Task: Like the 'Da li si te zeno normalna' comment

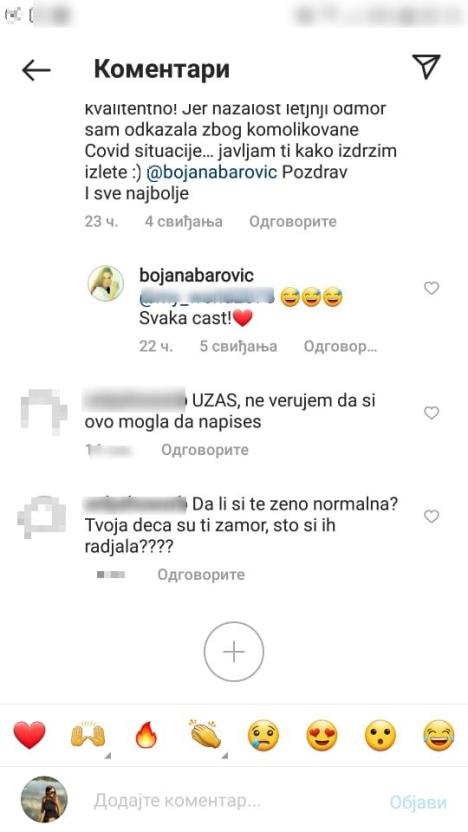Action: point(431,516)
